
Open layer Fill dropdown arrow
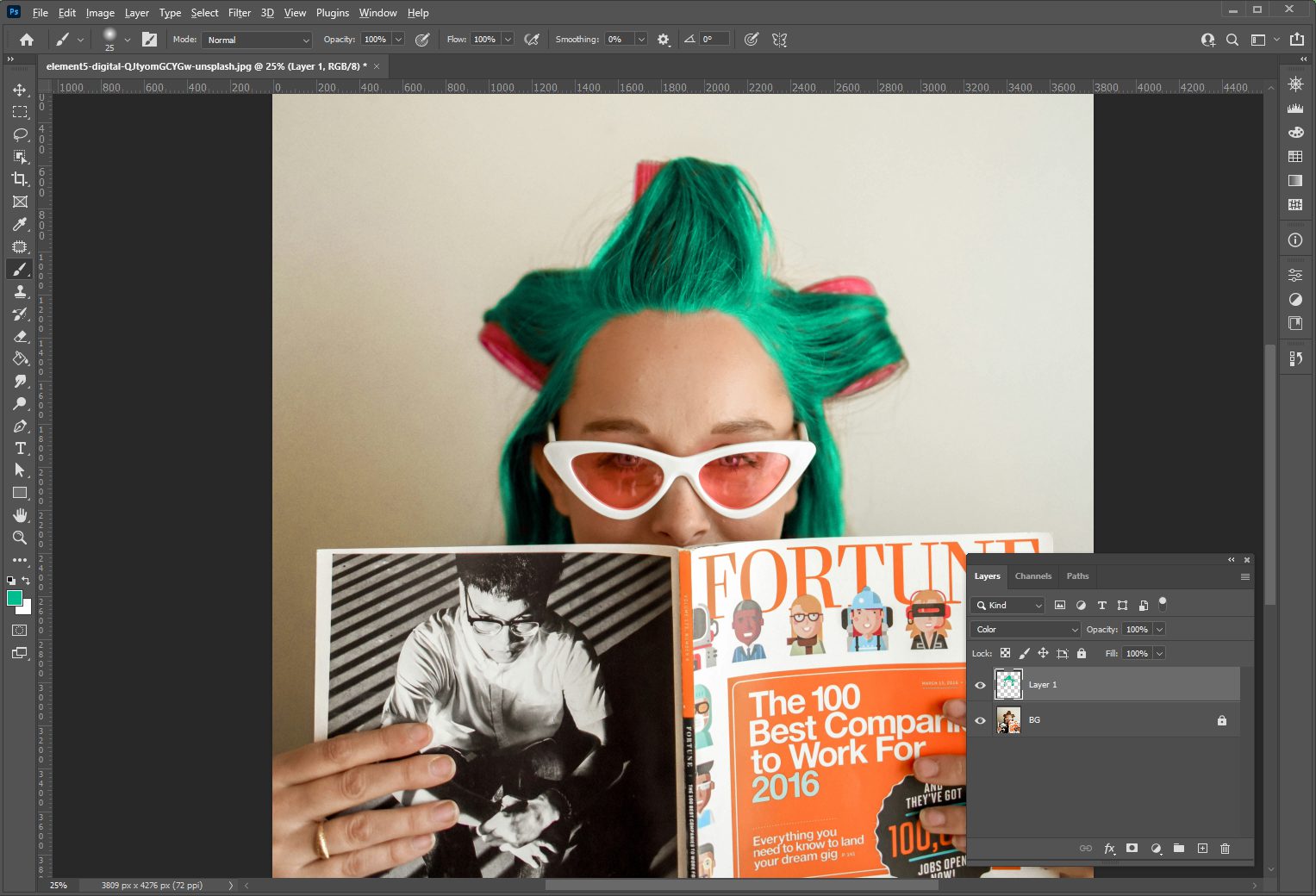point(1159,654)
